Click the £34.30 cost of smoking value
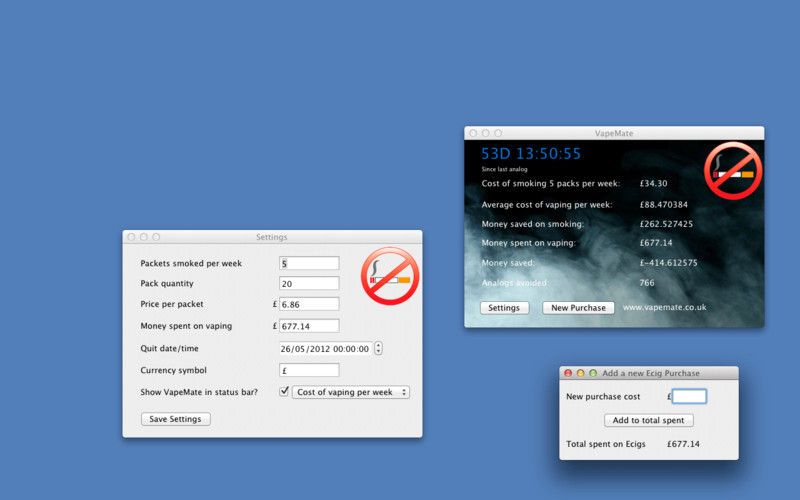800x500 pixels. [654, 183]
